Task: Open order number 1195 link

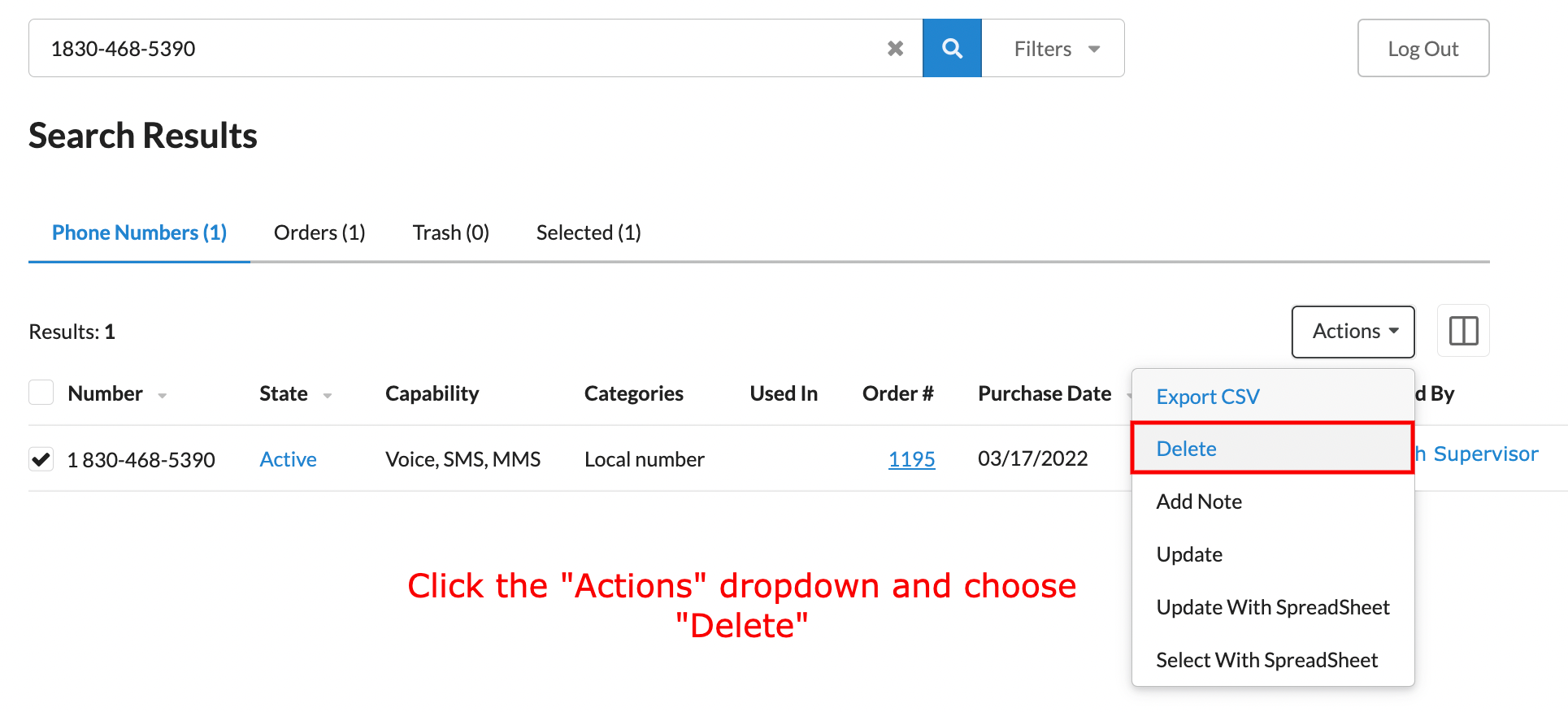Action: tap(911, 459)
